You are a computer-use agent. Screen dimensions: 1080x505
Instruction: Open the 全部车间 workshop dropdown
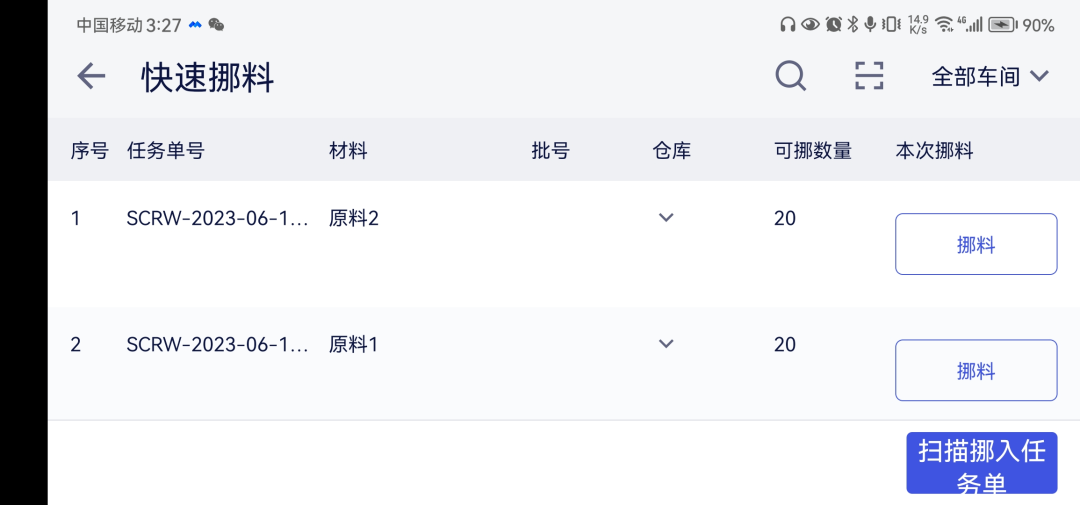[x=989, y=76]
